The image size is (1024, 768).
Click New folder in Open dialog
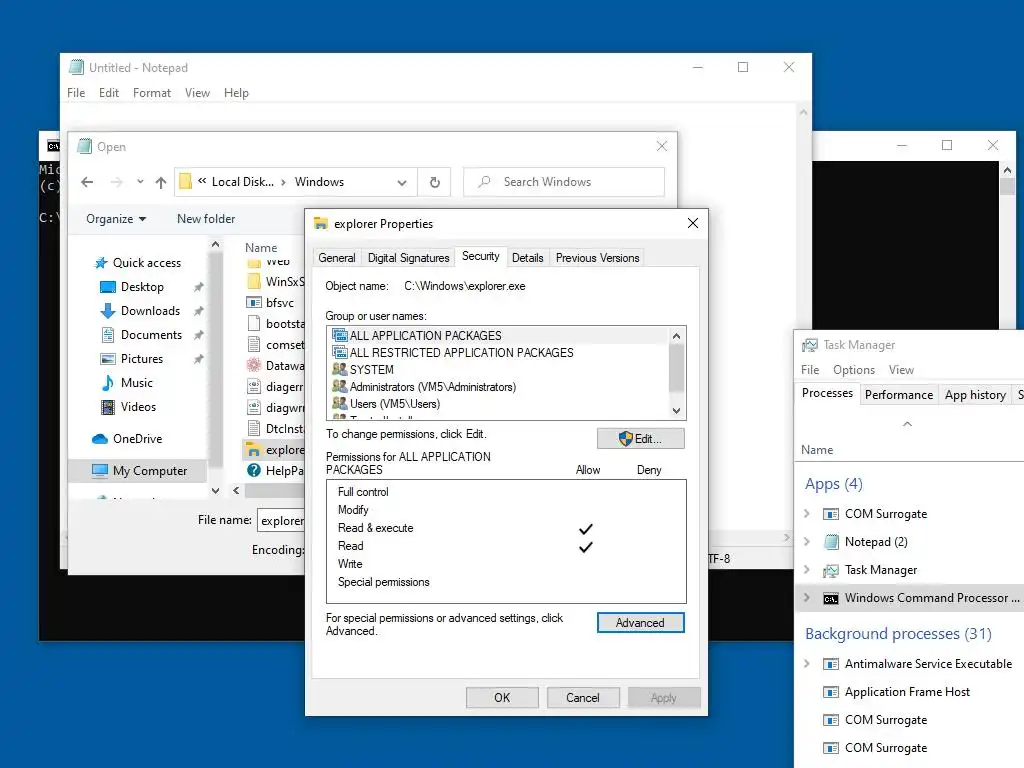[206, 219]
